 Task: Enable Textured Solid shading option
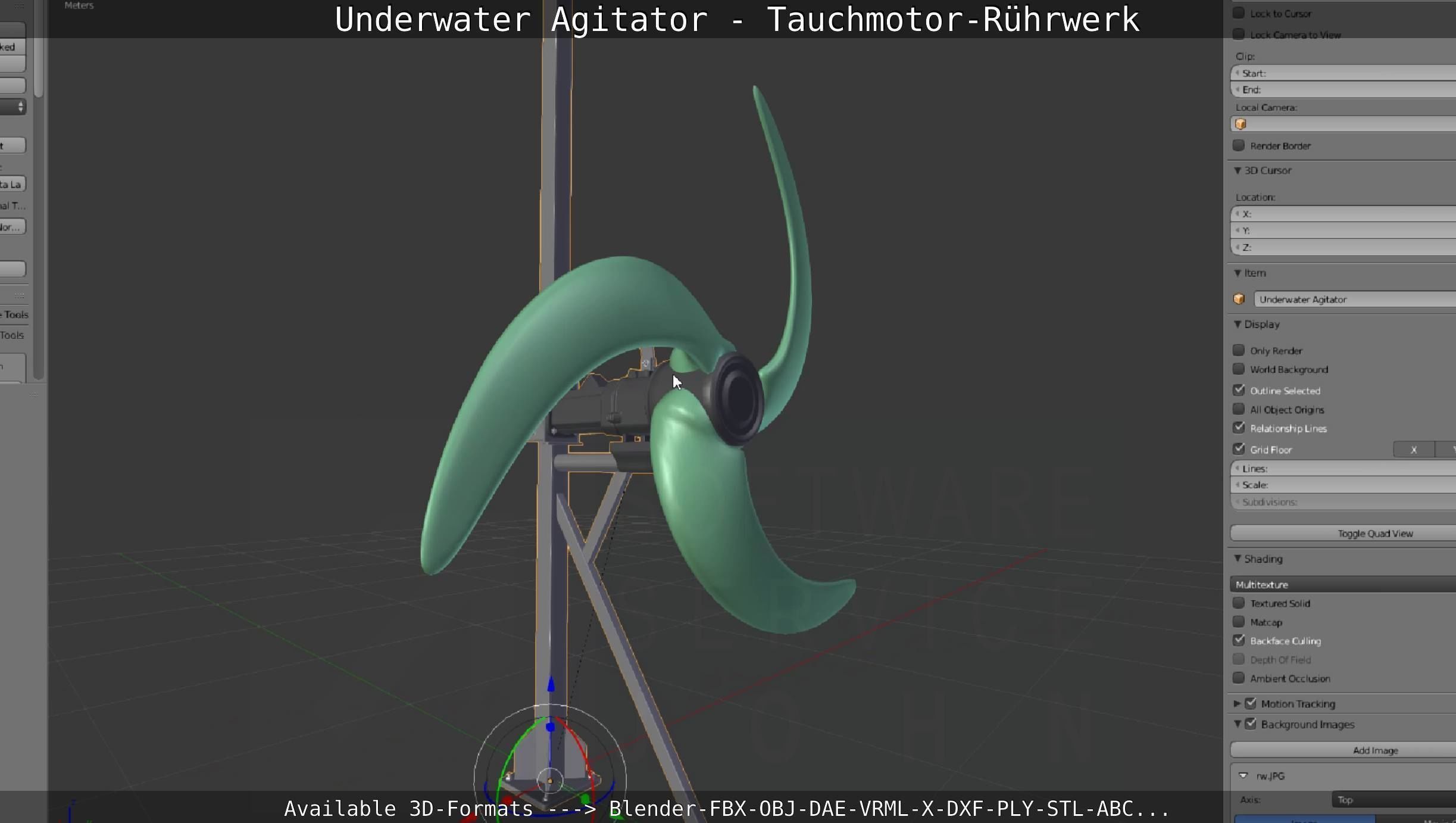pyautogui.click(x=1239, y=603)
